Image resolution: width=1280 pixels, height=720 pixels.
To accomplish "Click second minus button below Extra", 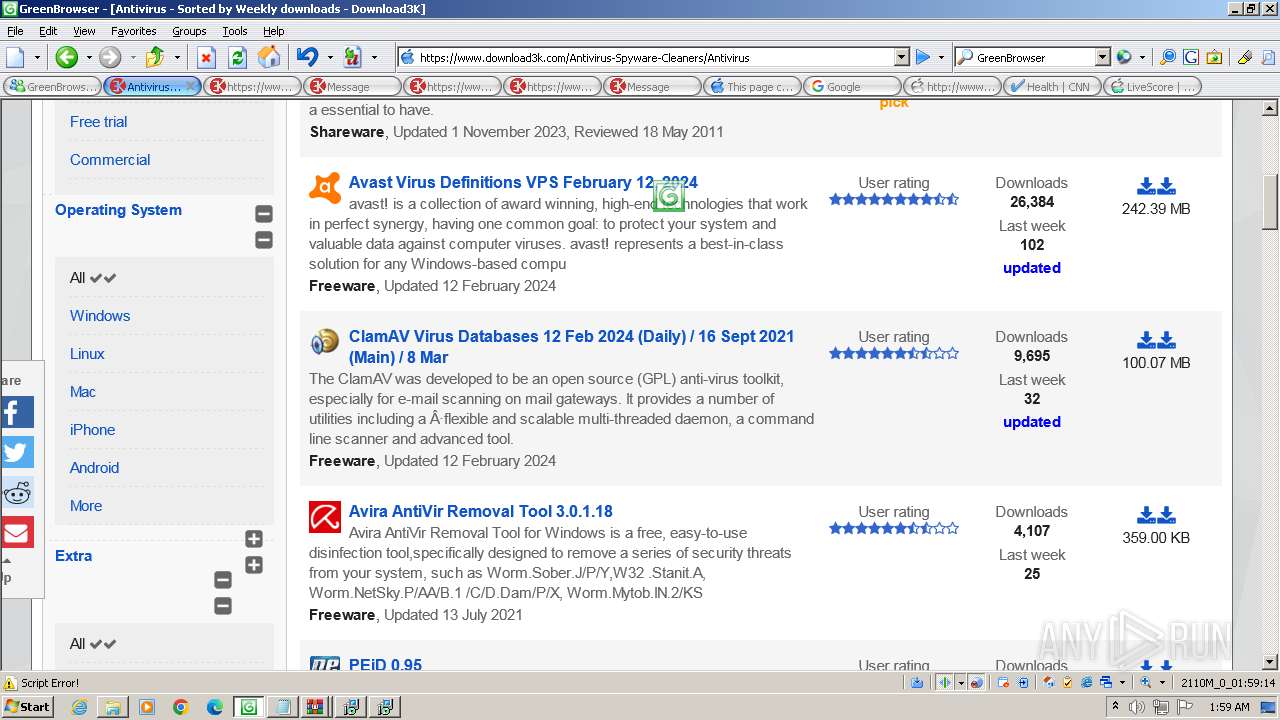I will coord(223,606).
